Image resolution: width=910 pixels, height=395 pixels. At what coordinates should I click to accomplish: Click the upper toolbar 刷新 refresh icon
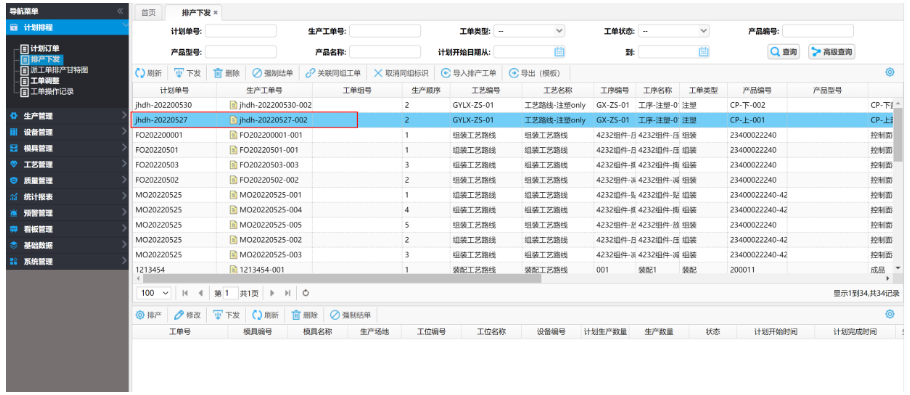coord(140,74)
